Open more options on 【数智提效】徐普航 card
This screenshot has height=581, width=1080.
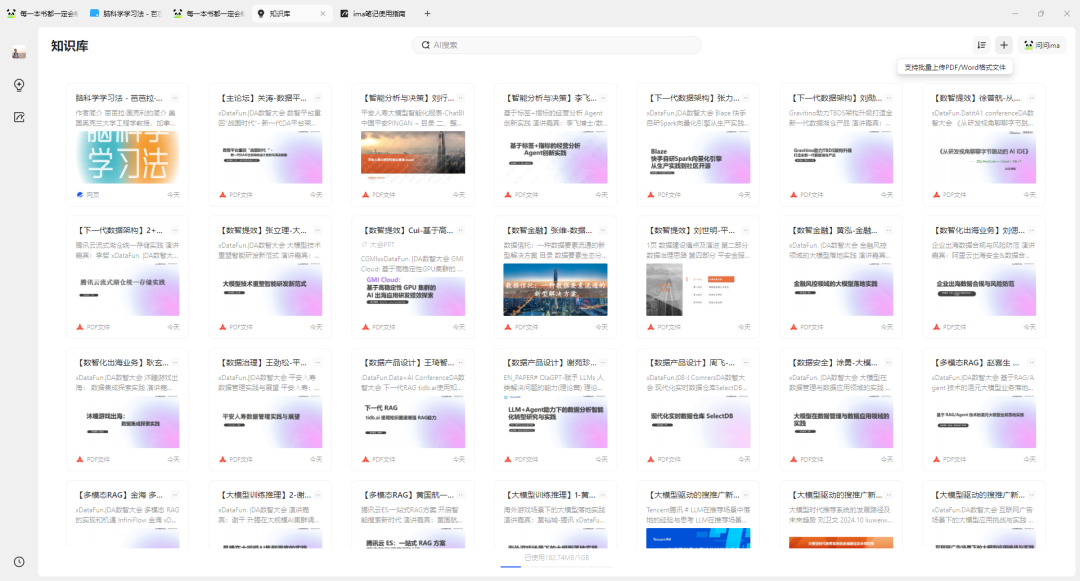click(1031, 98)
